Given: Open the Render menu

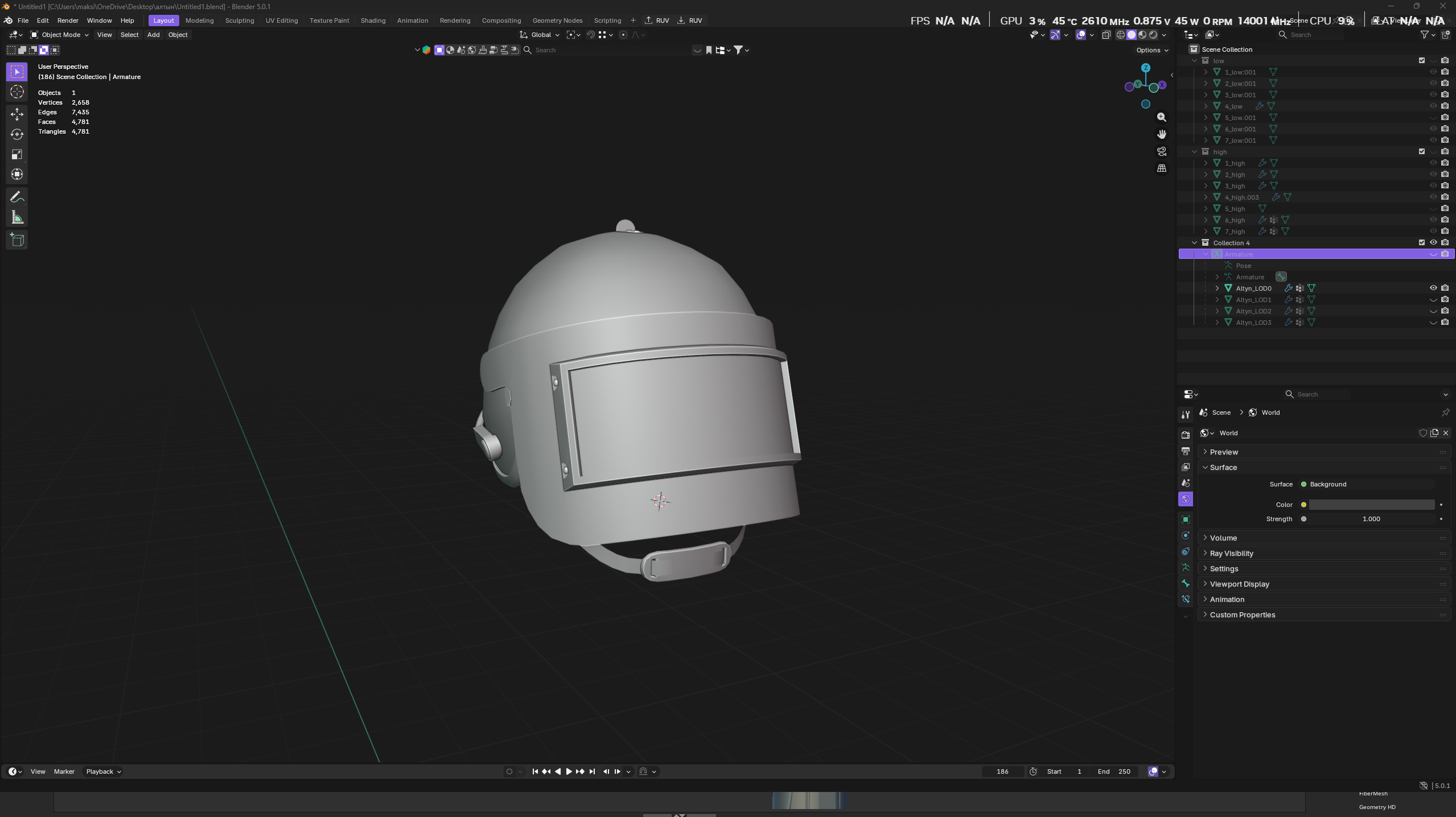Looking at the screenshot, I should tap(68, 20).
